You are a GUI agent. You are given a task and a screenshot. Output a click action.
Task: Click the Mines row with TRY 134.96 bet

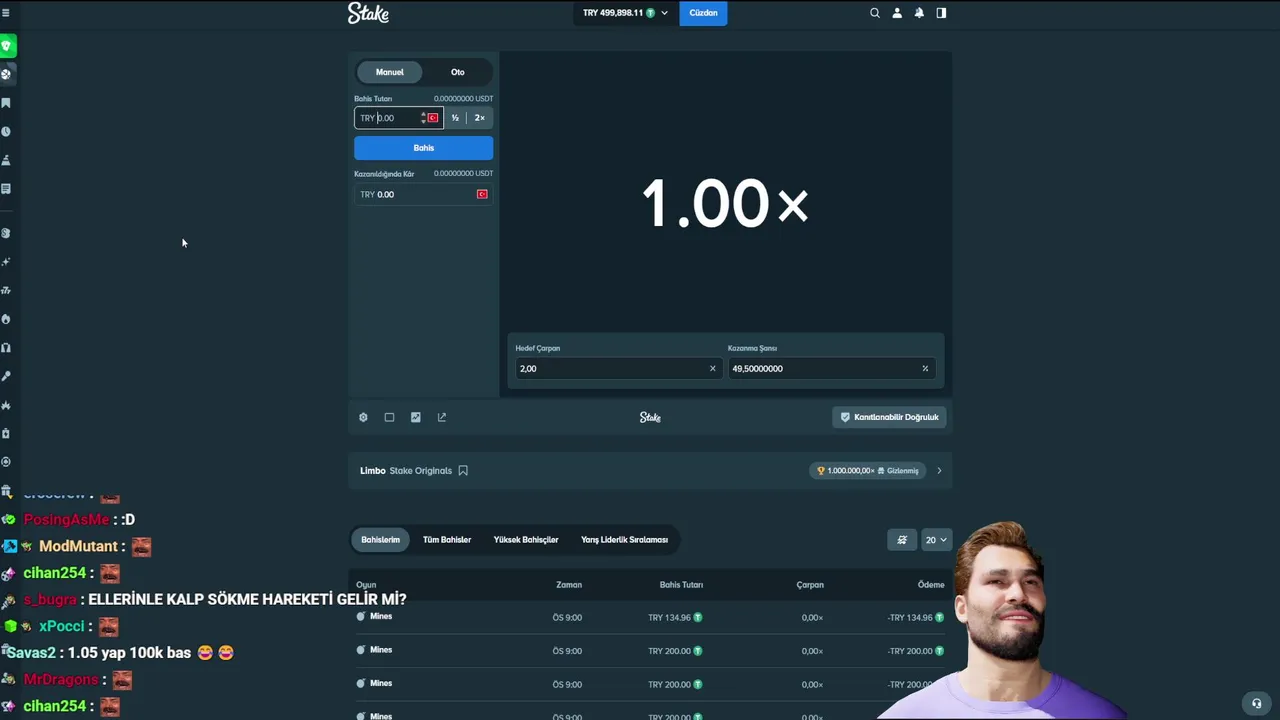[650, 617]
